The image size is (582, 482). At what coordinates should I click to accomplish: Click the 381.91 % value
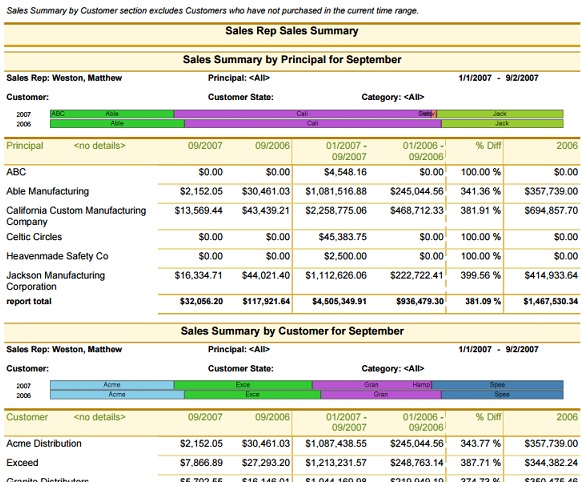click(x=481, y=210)
